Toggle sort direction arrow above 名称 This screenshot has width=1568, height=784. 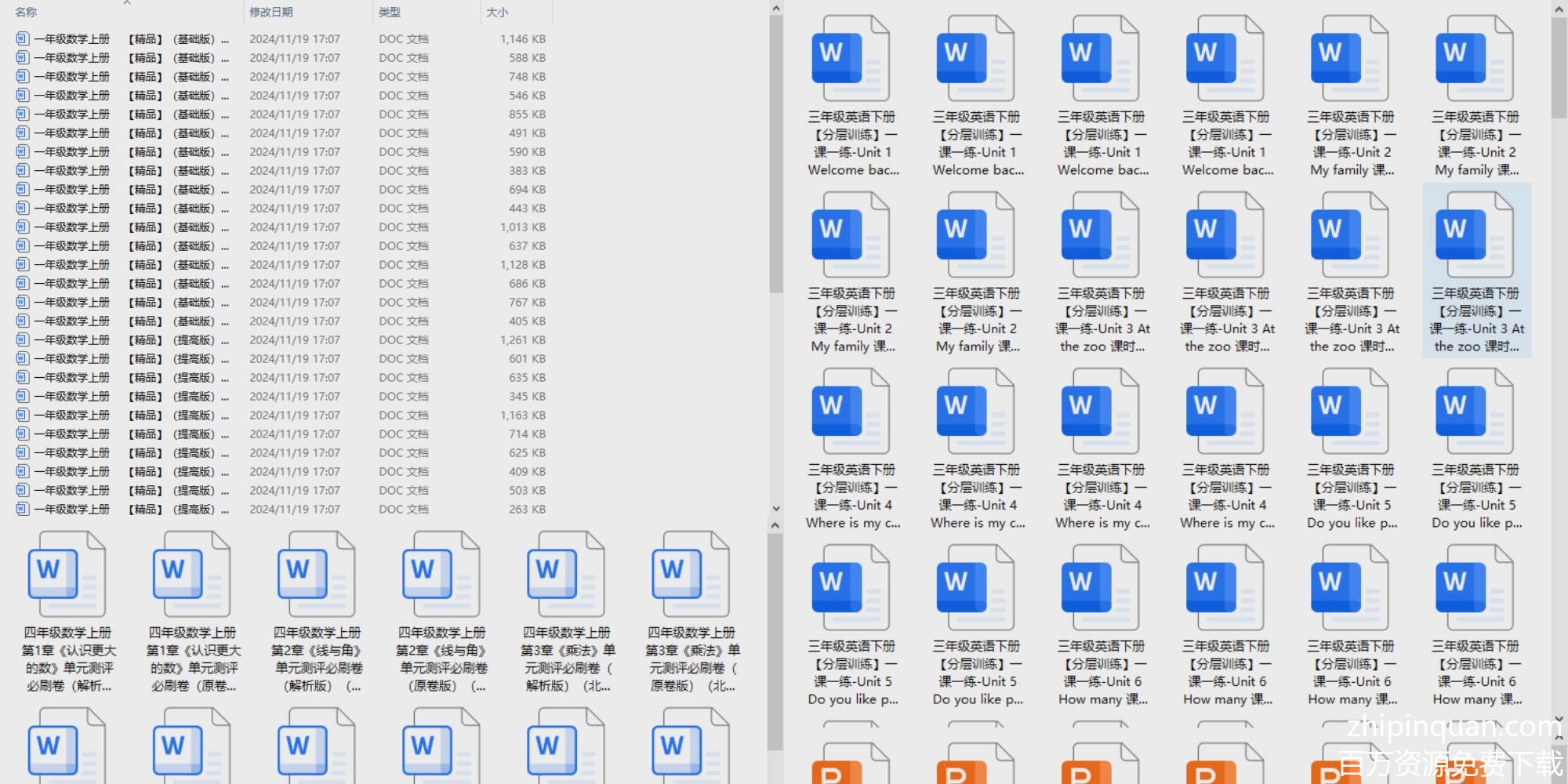point(127,3)
